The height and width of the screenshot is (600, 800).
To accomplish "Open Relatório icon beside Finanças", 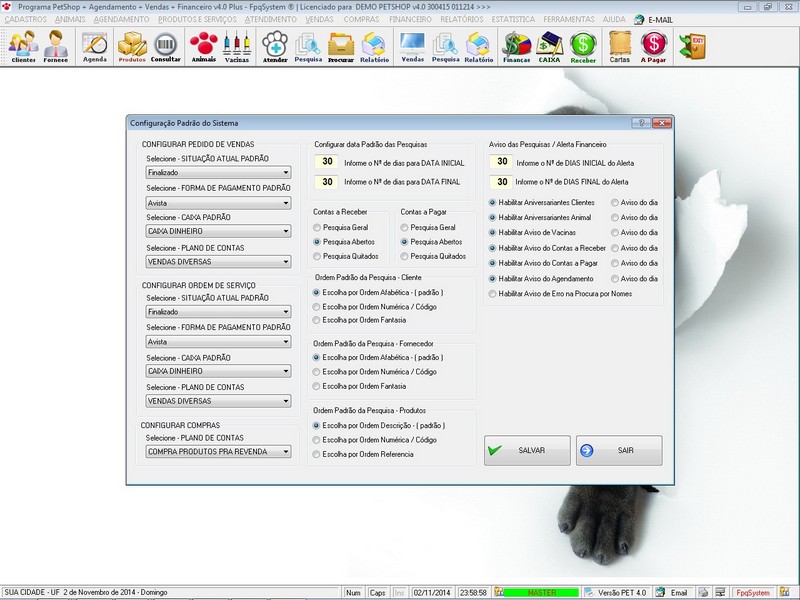I will click(x=479, y=46).
